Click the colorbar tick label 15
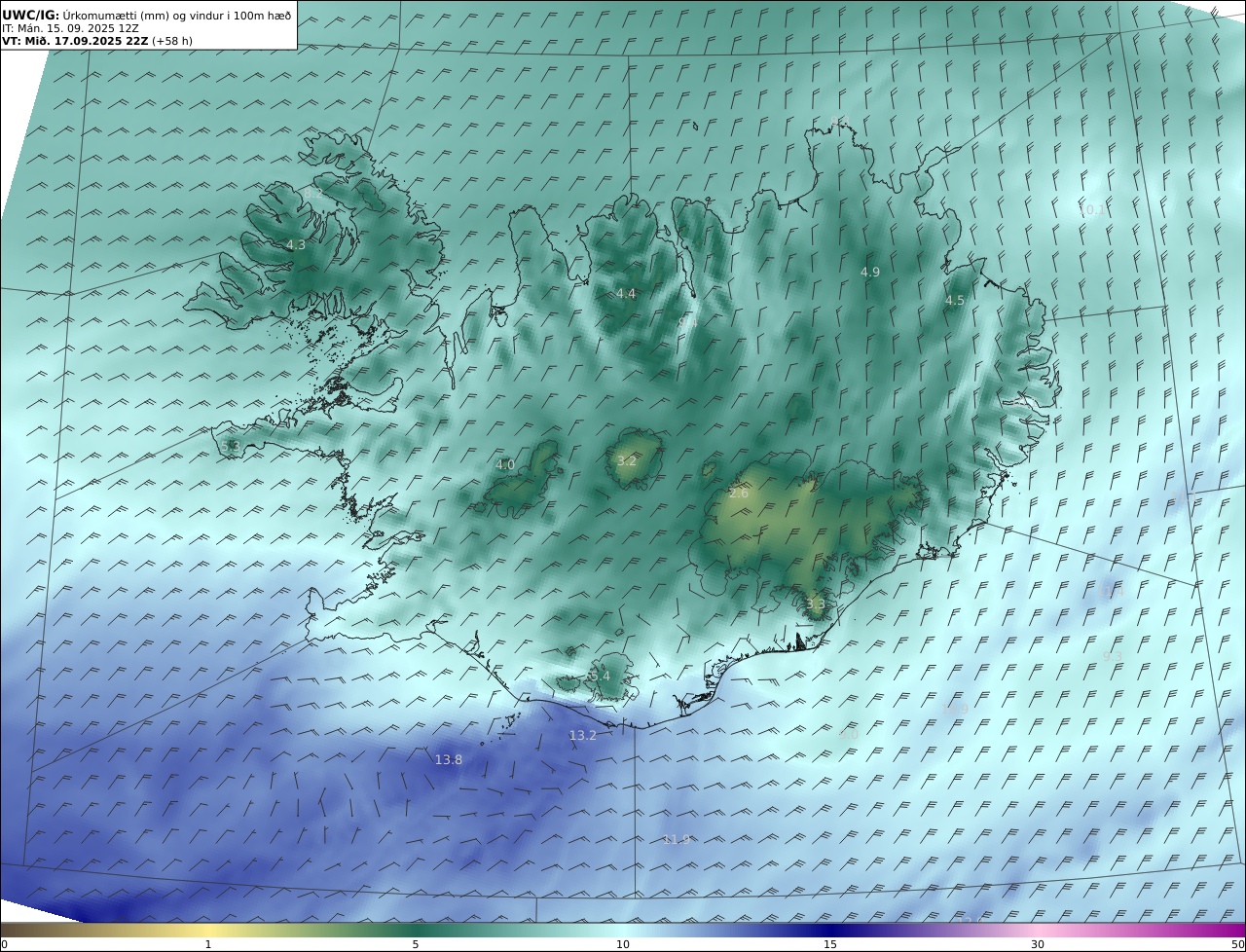Viewport: 1246px width, 952px height. [x=830, y=944]
